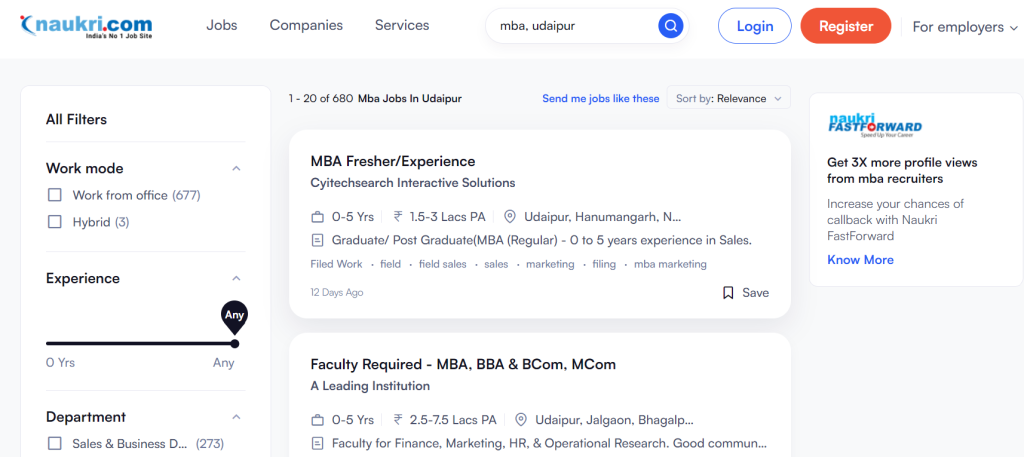This screenshot has height=457, width=1024.
Task: Tick the Sales & Business department checkbox
Action: 55,444
